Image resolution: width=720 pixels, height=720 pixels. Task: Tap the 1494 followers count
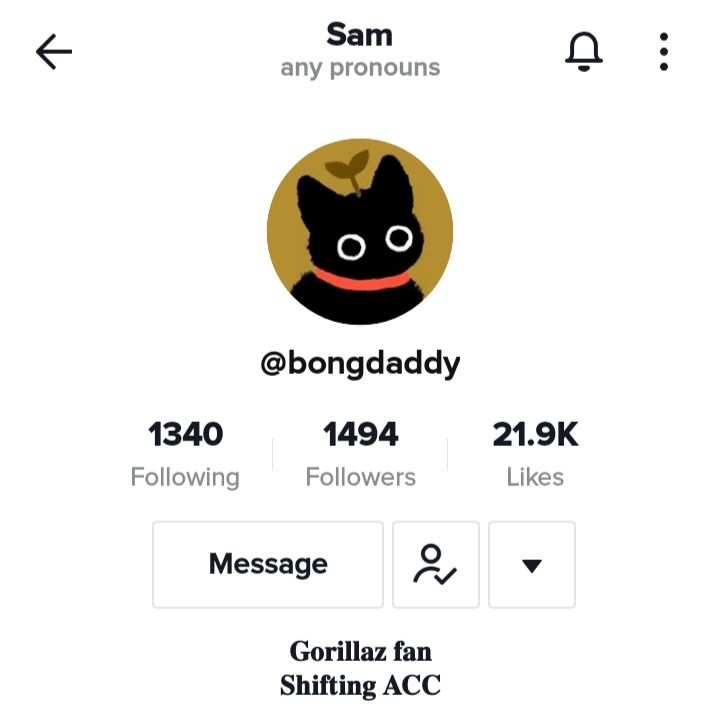(x=360, y=434)
